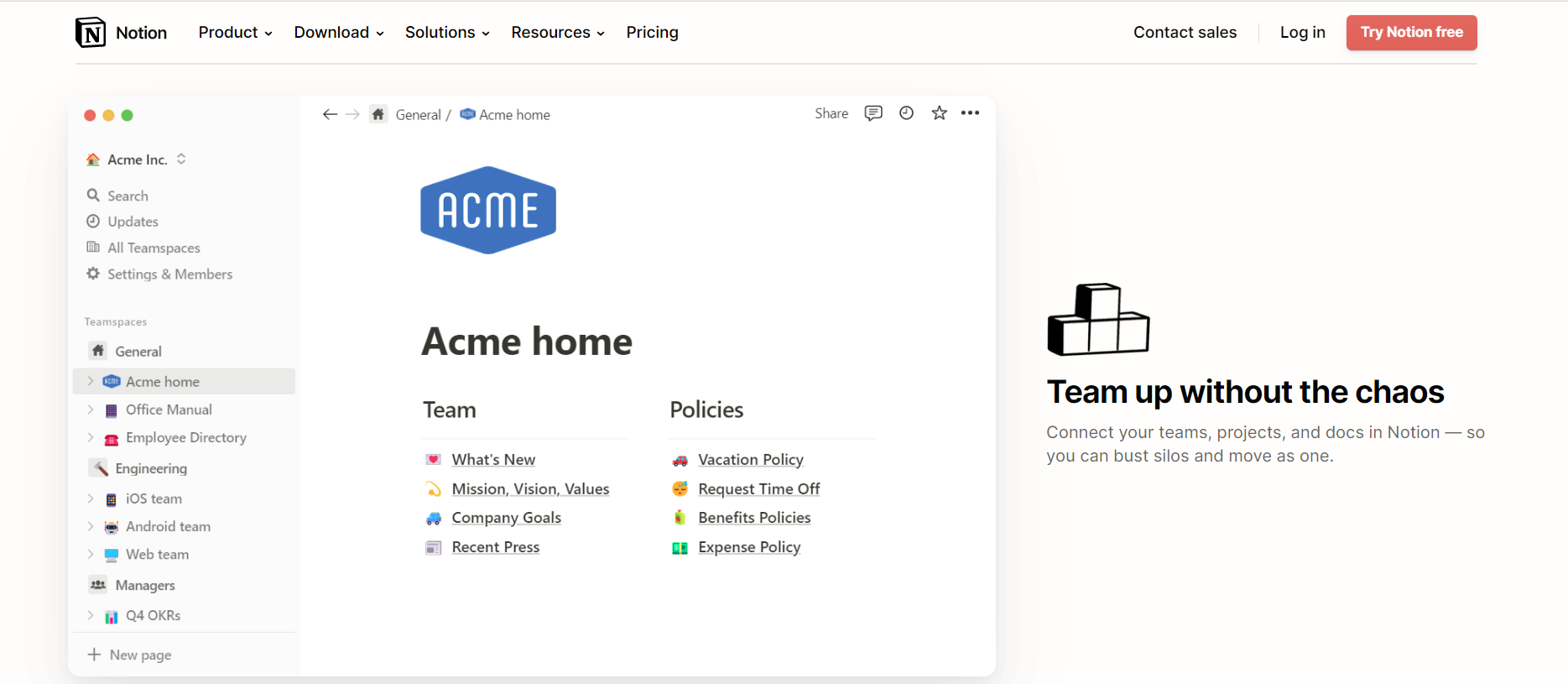Image resolution: width=1568 pixels, height=684 pixels.
Task: Expand the Office Manual chevron
Action: 91,410
